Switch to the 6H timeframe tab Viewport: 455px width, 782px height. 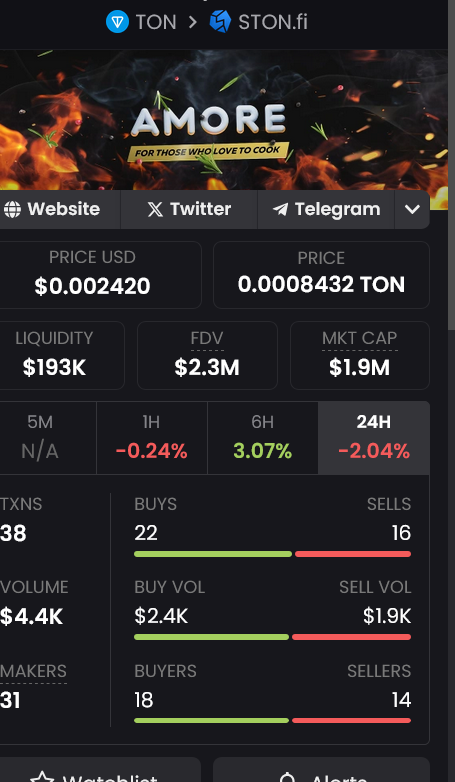click(262, 438)
